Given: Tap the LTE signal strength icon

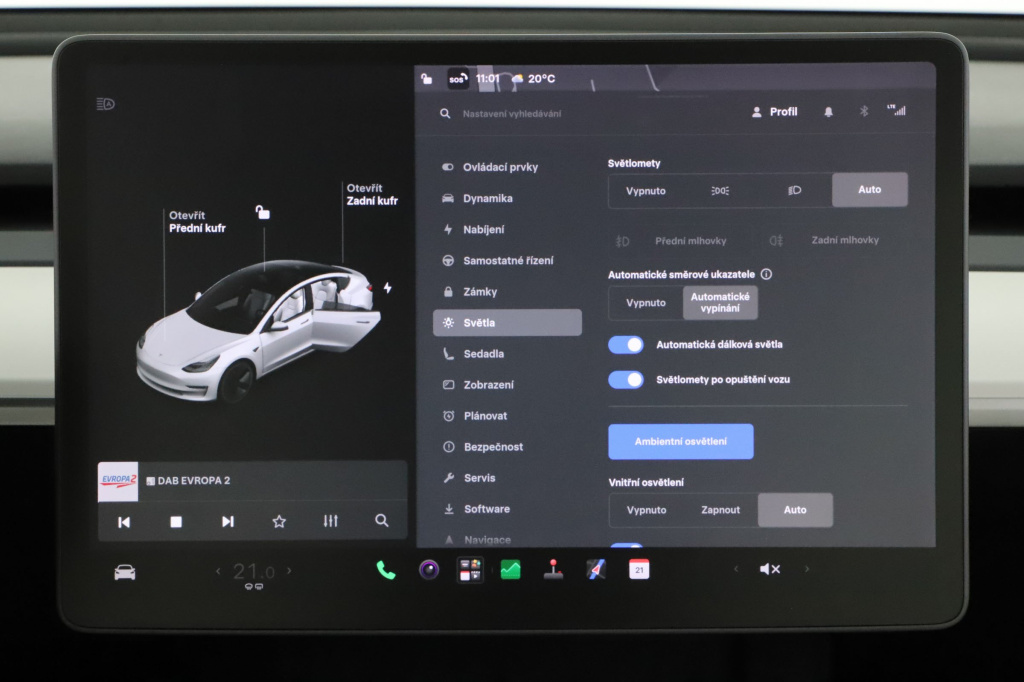Looking at the screenshot, I should 897,110.
